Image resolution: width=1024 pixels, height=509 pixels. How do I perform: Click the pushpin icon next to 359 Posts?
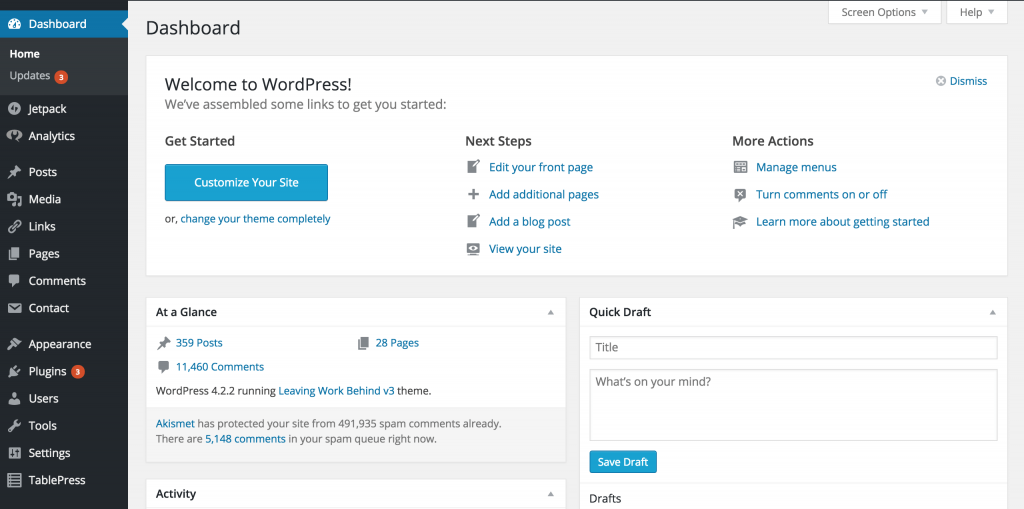point(163,343)
